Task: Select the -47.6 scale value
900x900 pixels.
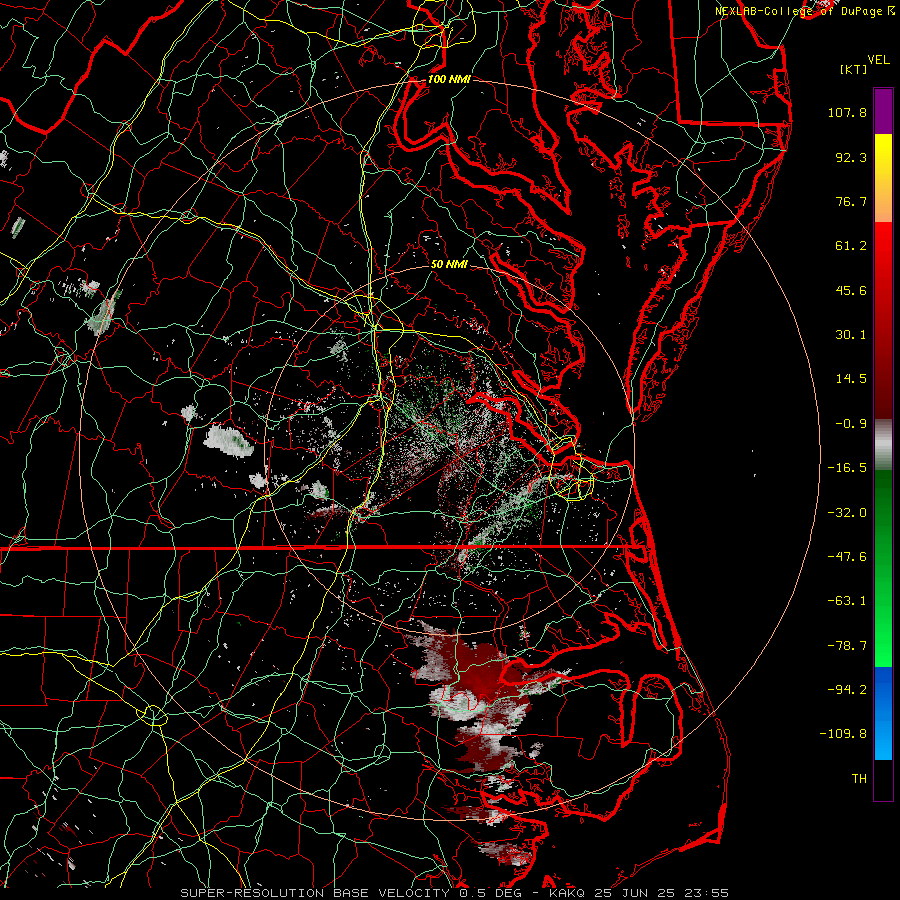Action: click(847, 557)
